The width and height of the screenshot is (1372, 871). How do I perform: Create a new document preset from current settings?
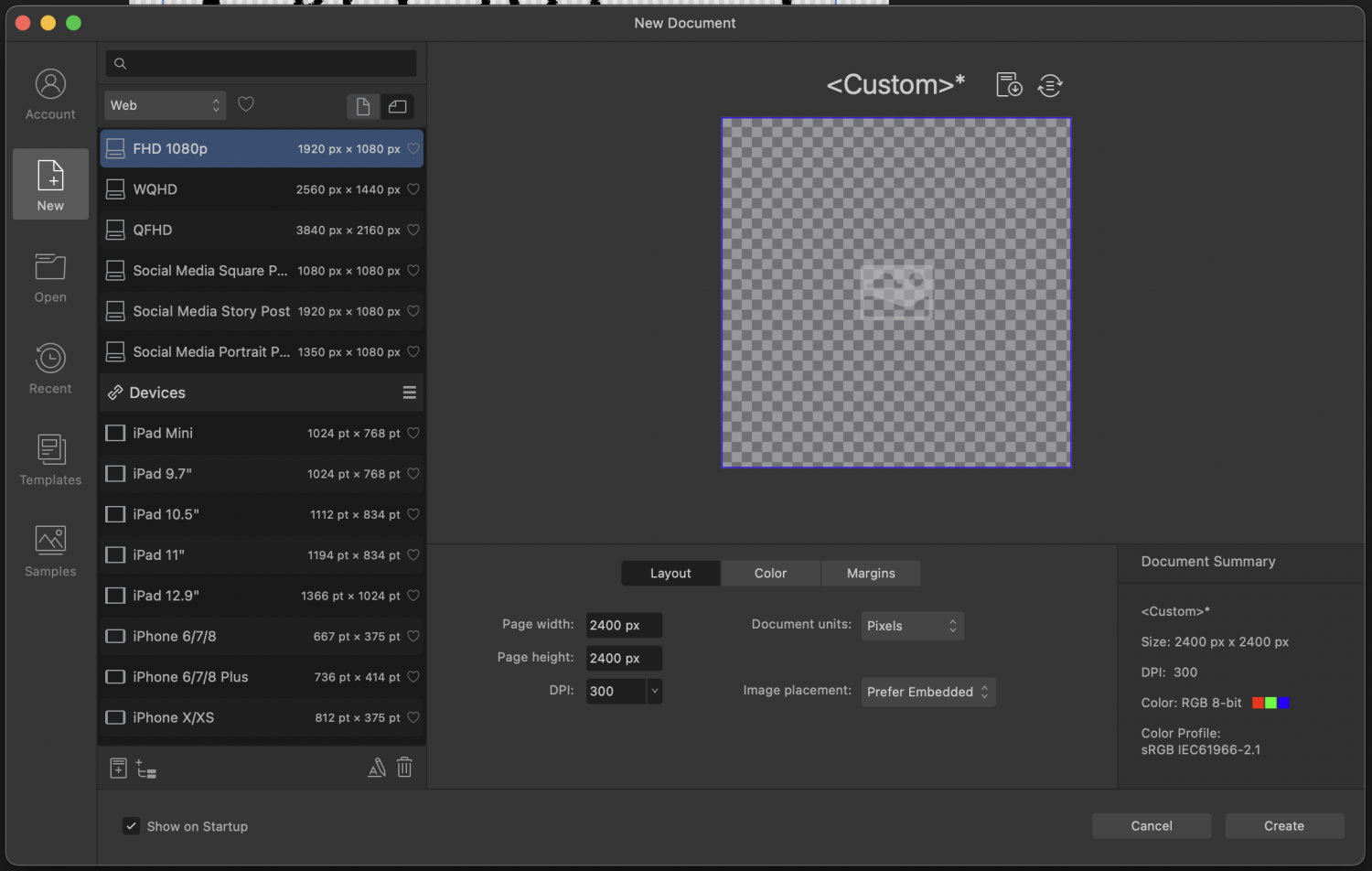(x=1008, y=84)
